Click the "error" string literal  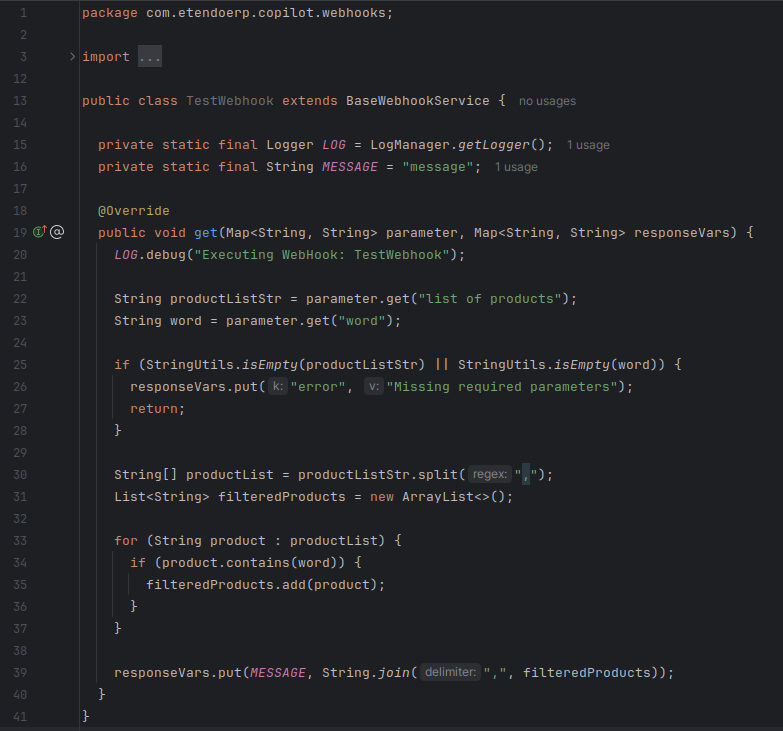318,386
